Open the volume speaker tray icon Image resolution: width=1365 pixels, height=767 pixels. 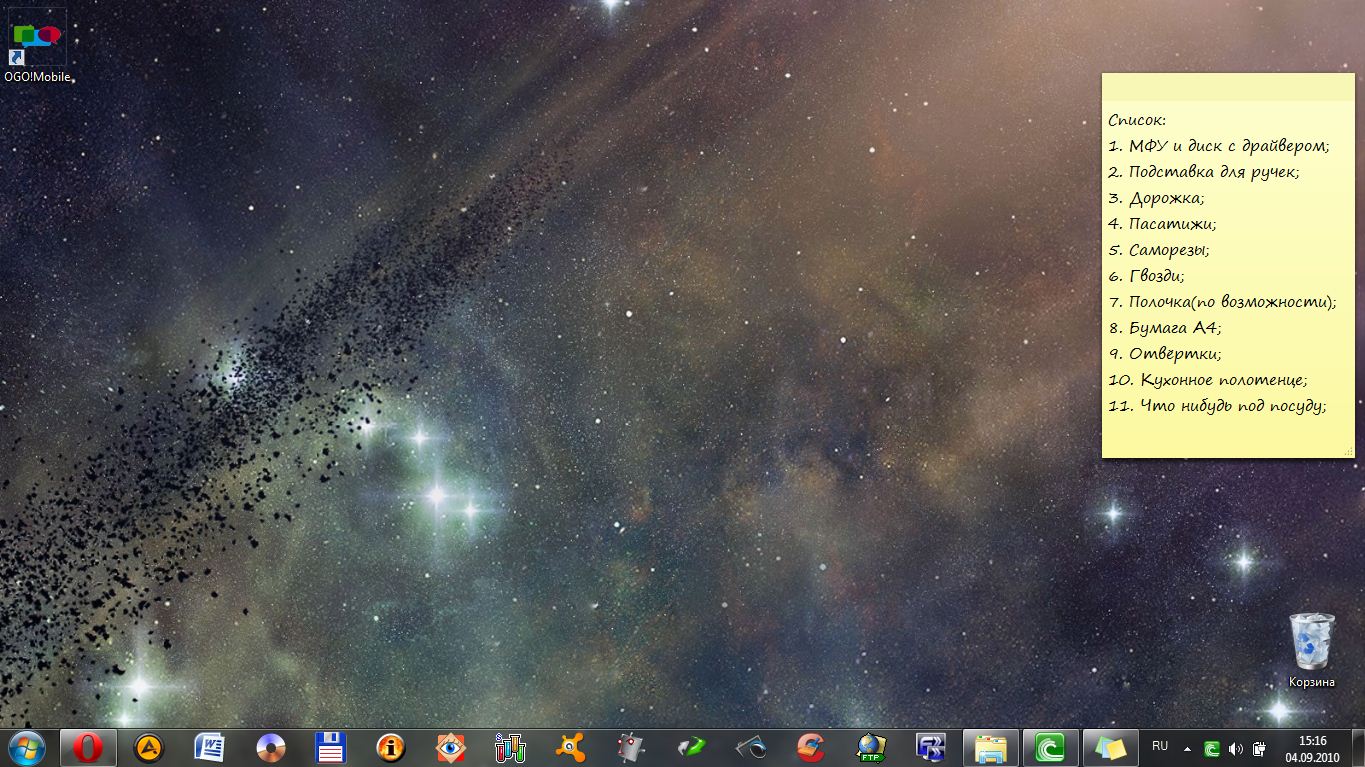1235,748
